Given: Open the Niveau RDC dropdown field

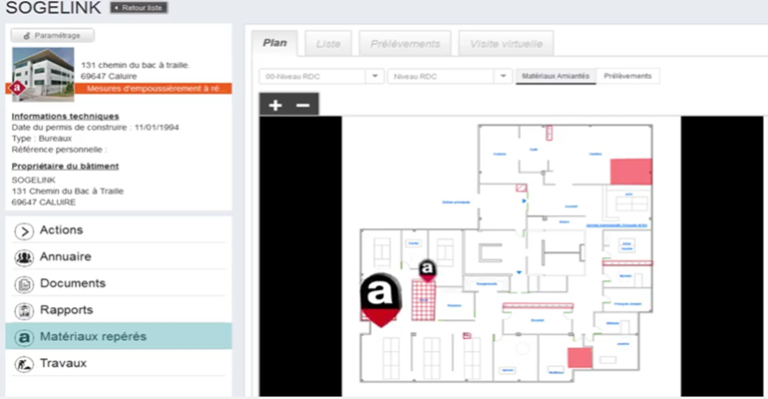Looking at the screenshot, I should (x=449, y=76).
